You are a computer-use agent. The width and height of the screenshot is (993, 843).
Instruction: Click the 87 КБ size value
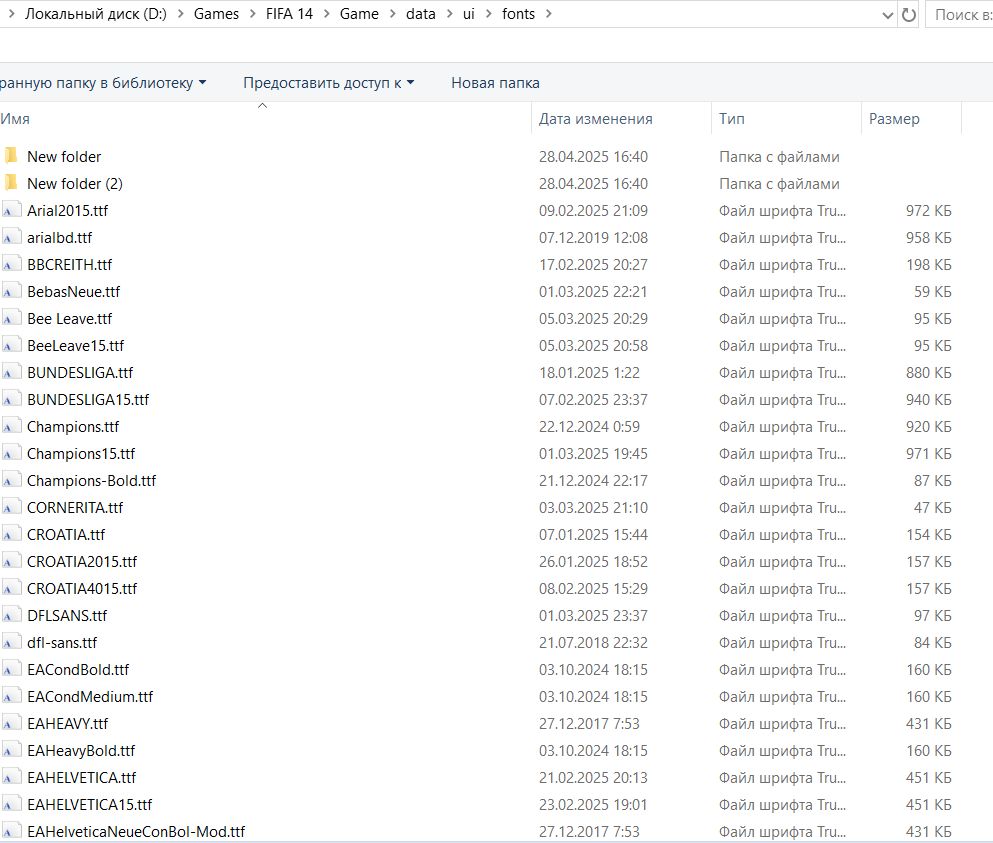932,481
